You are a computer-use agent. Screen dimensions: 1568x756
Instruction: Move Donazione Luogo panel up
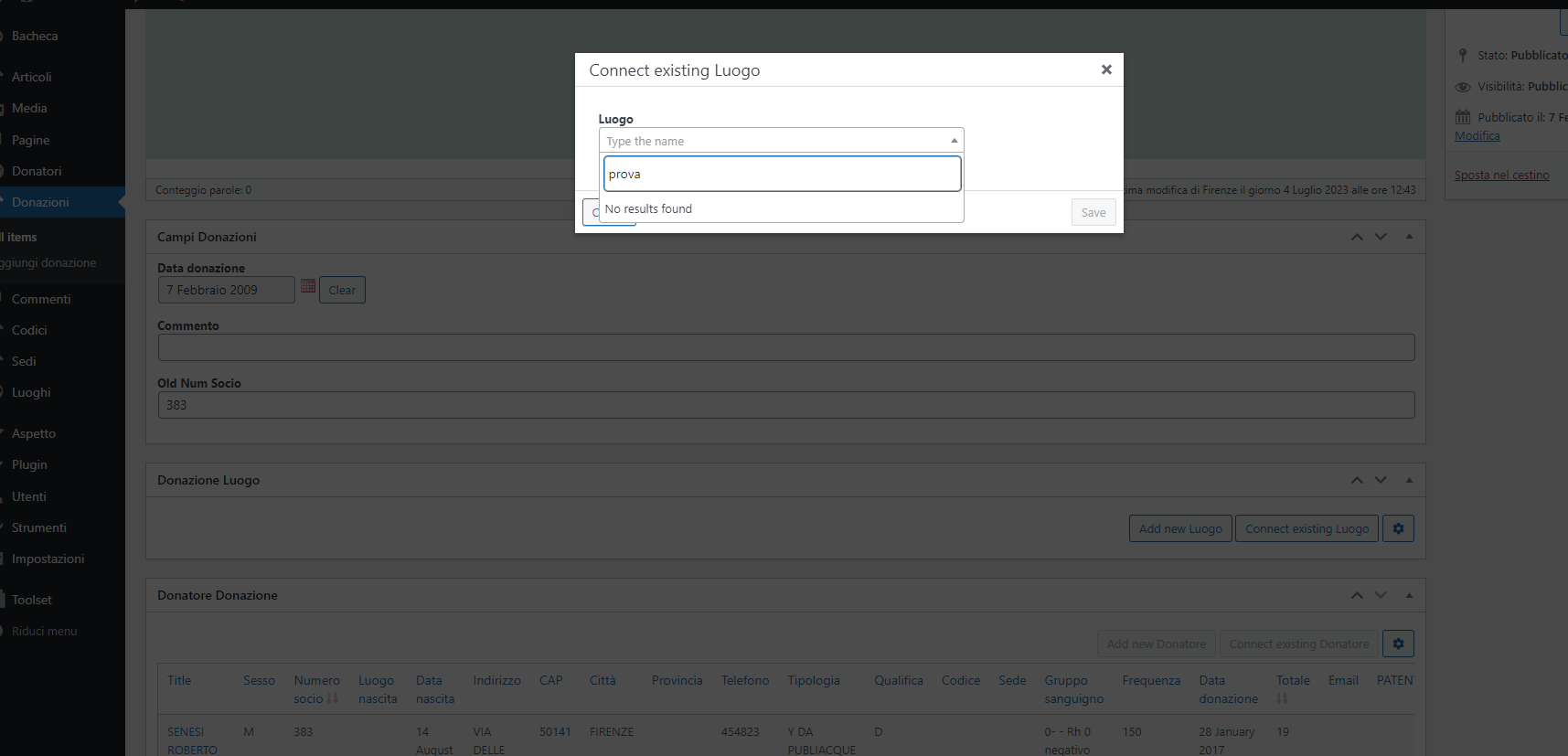[1357, 480]
